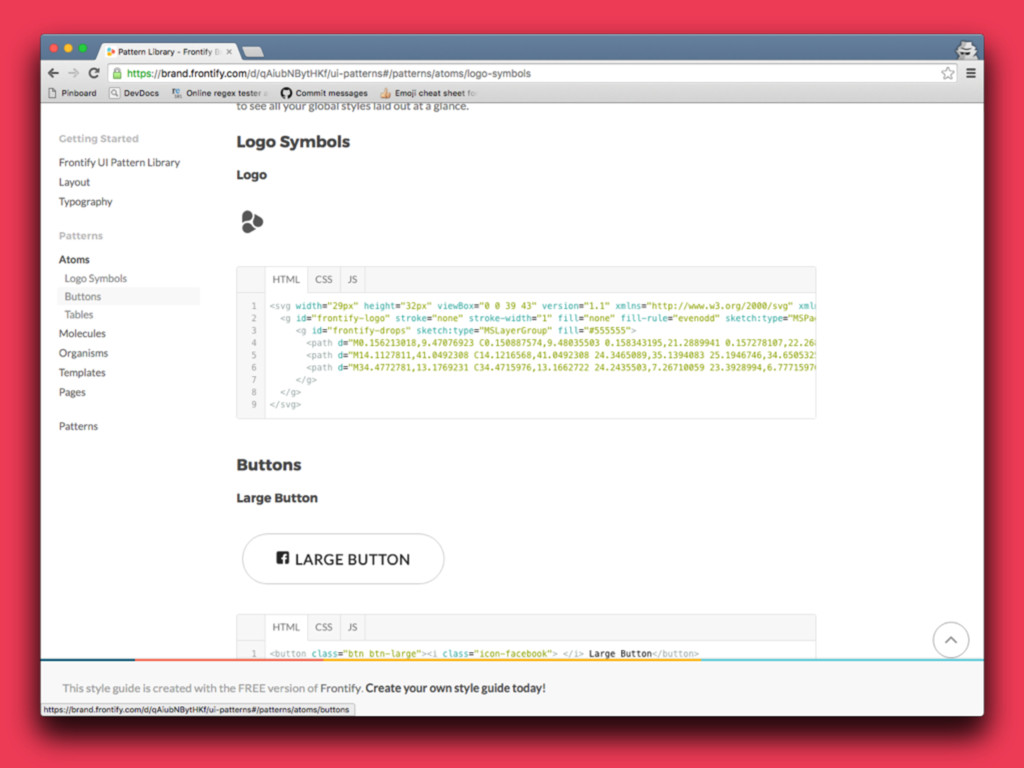Image resolution: width=1024 pixels, height=768 pixels.
Task: Open the Pinboard bookmark
Action: pyautogui.click(x=72, y=93)
